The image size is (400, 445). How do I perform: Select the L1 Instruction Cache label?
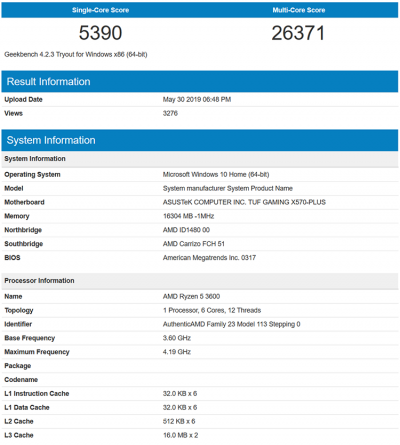click(37, 394)
